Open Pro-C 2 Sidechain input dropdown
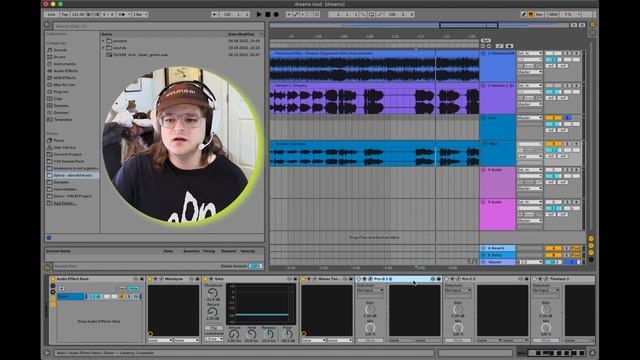Image resolution: width=640 pixels, height=360 pixels. point(458,290)
